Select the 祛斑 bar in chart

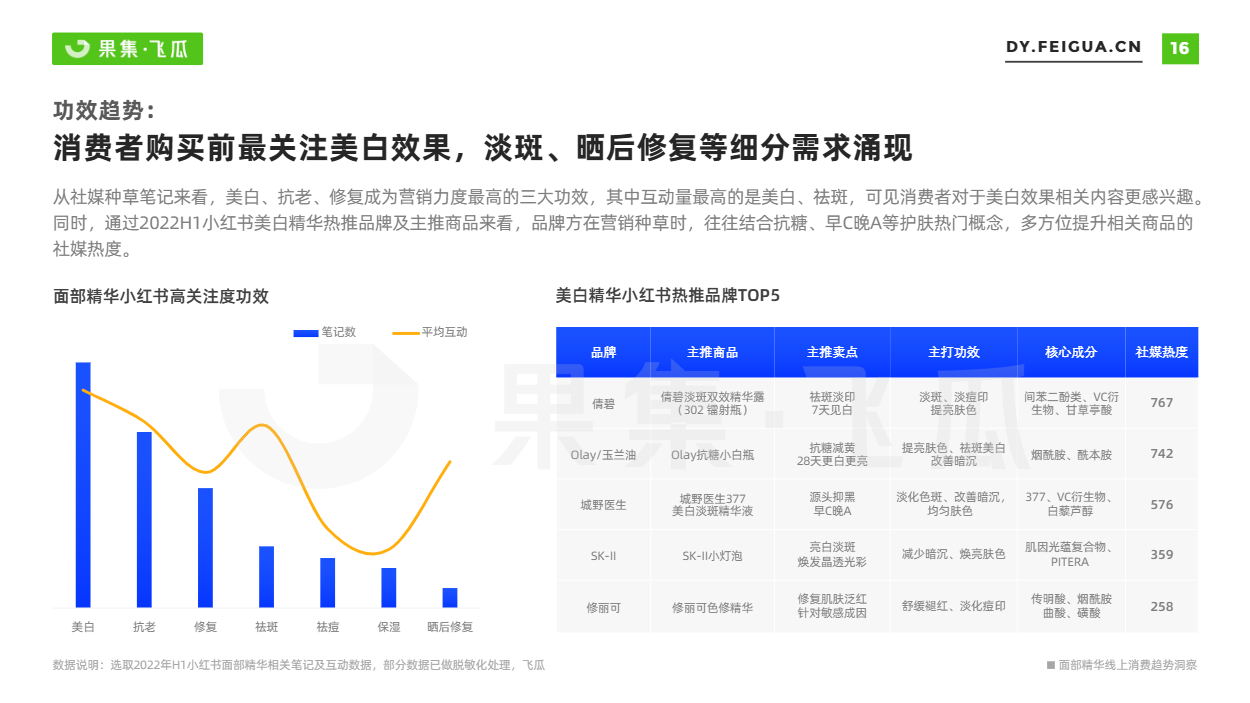(266, 577)
